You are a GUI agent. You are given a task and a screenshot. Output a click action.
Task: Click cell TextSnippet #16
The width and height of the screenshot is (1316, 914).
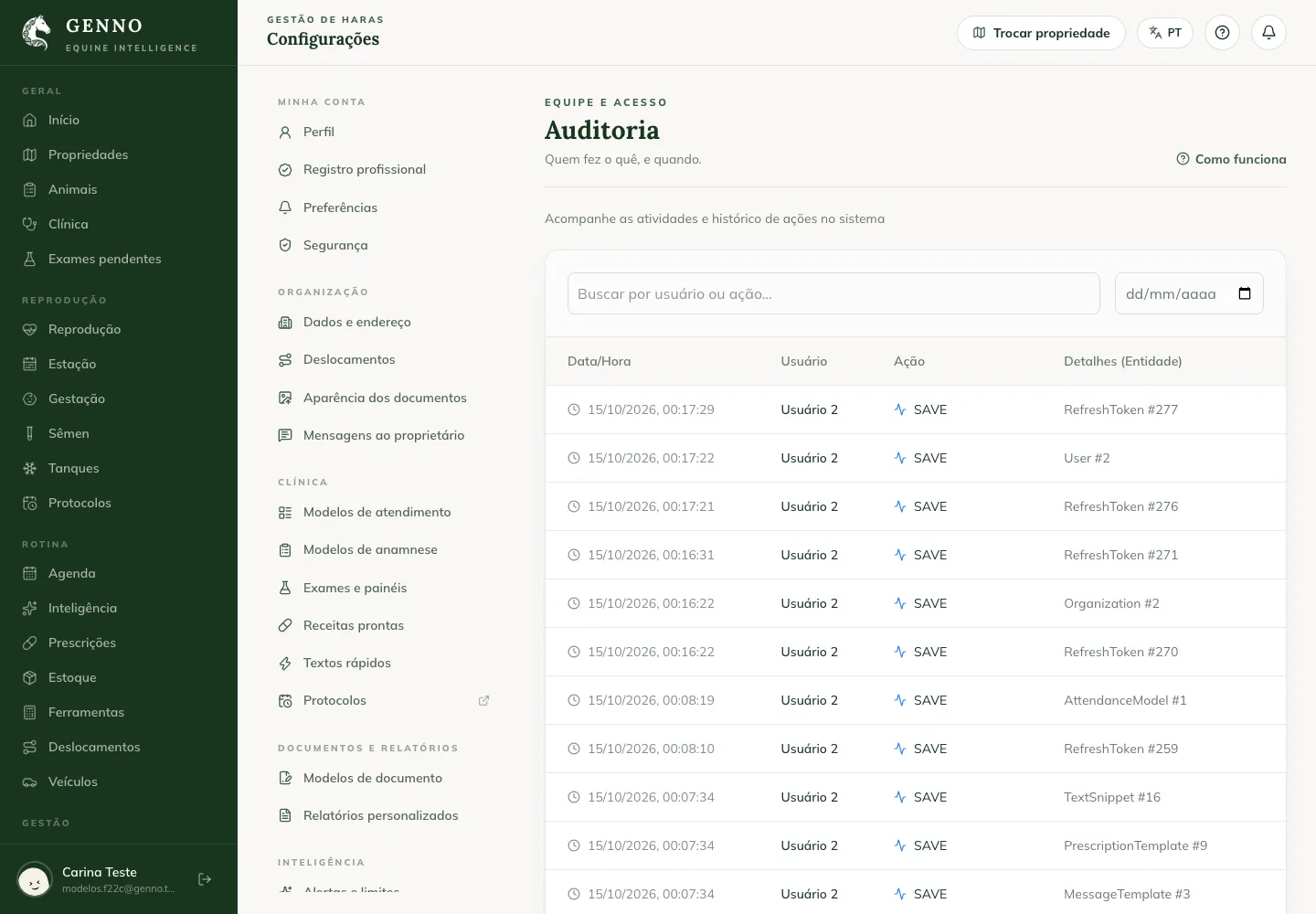pos(1112,797)
